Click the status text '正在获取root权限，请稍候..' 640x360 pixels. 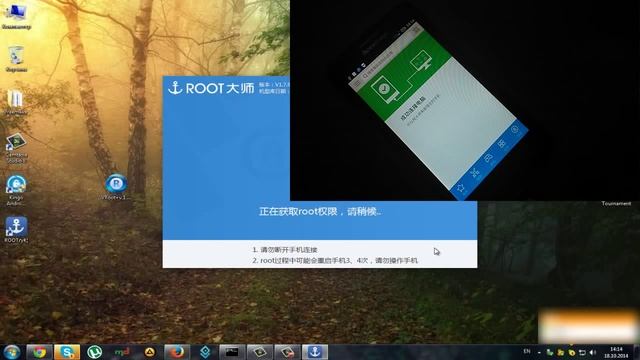tap(320, 211)
